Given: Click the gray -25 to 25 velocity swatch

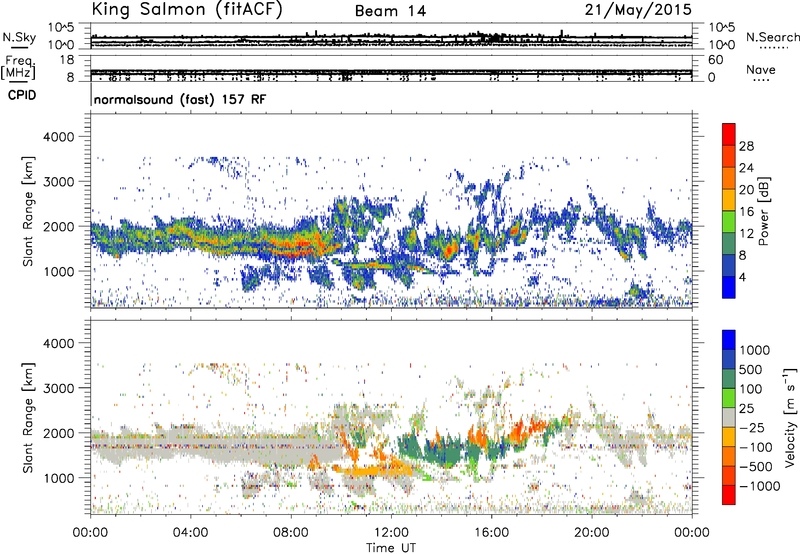Looking at the screenshot, I should coord(729,417).
